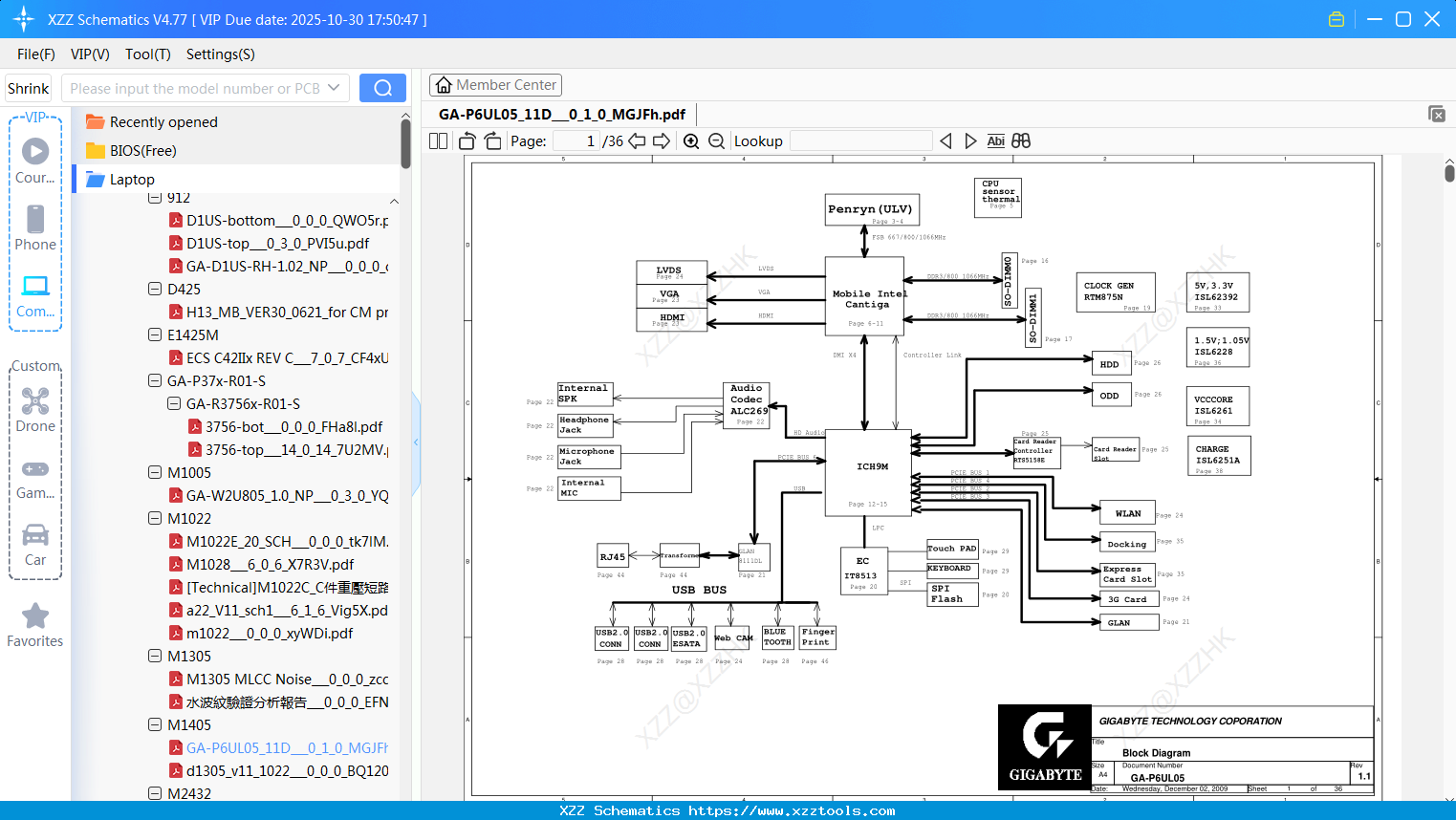The image size is (1456, 820).
Task: Collapse the M1022 tree node
Action: point(155,518)
